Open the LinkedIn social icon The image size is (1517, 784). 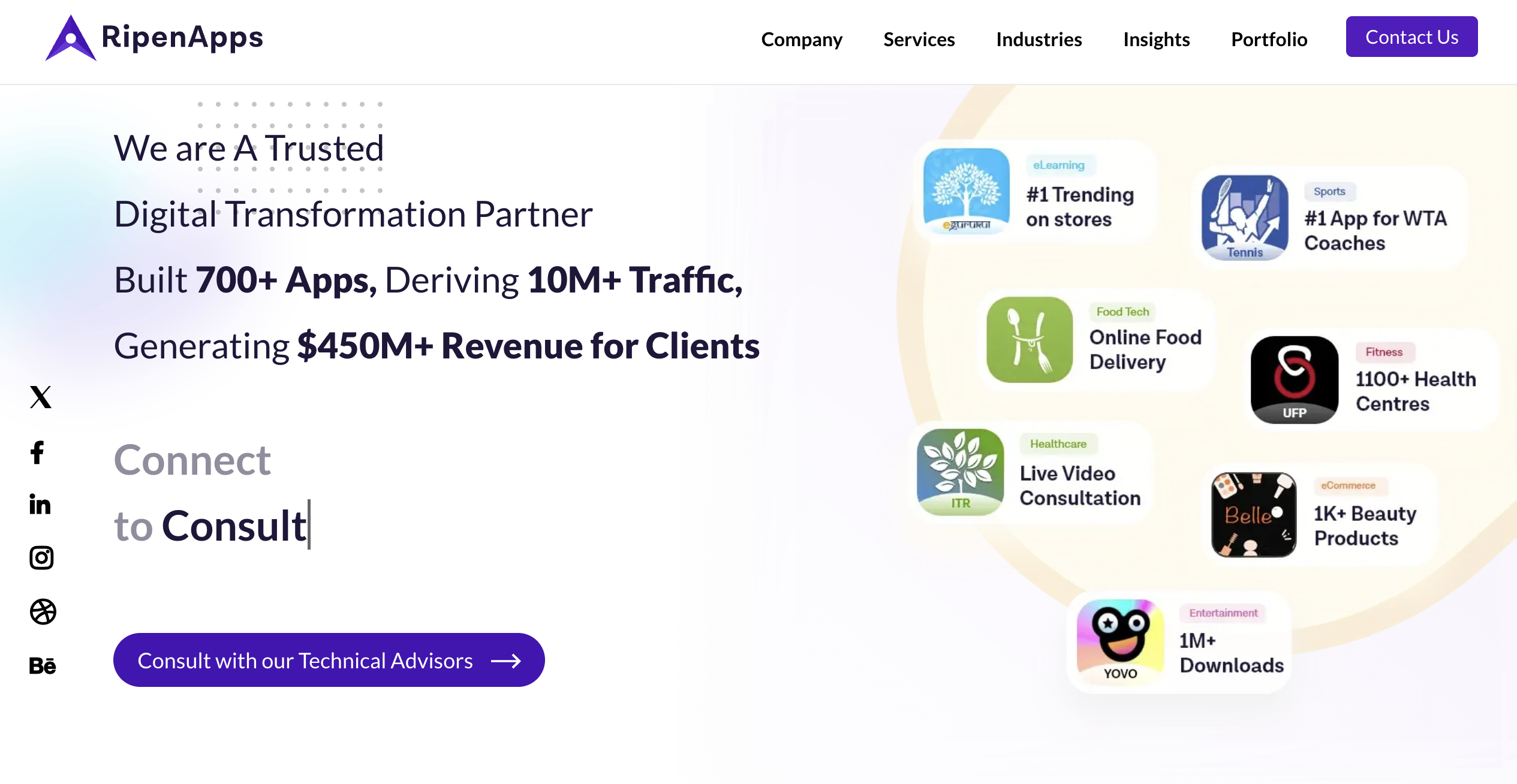coord(40,505)
